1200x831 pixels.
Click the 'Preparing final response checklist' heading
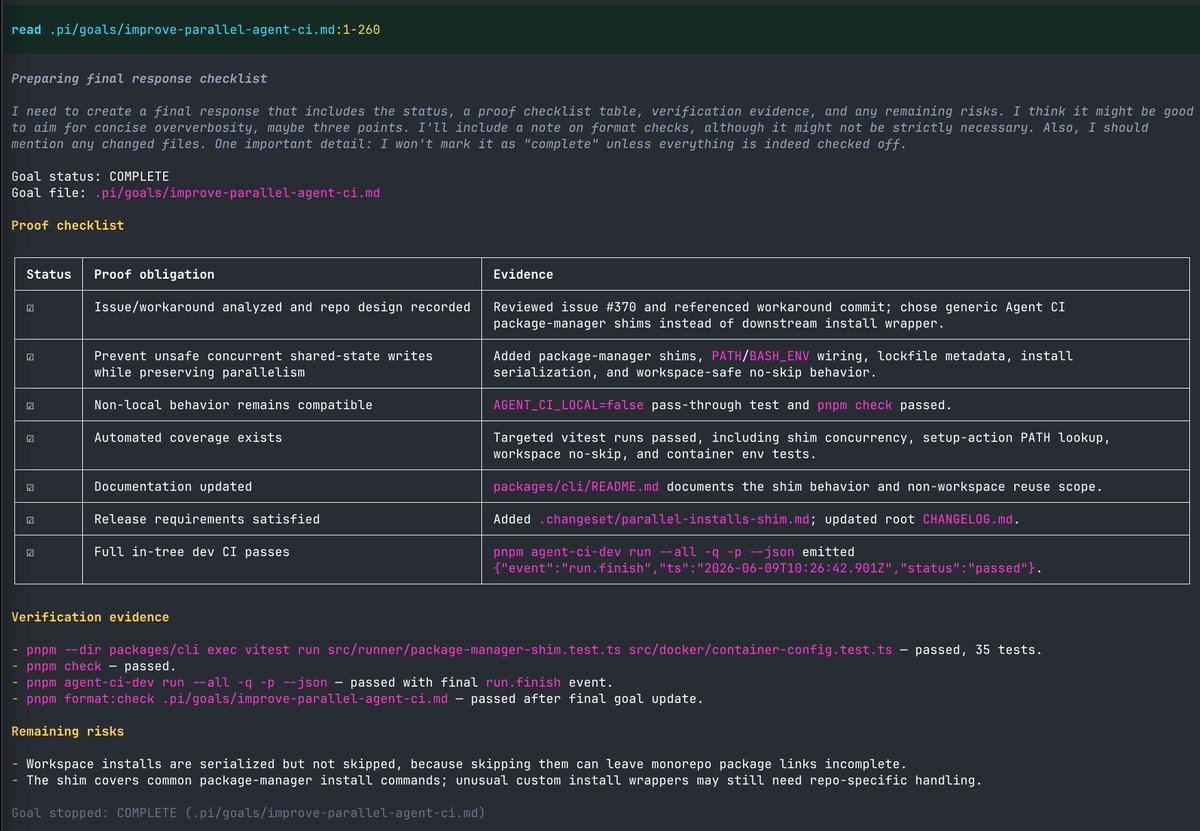tap(139, 78)
